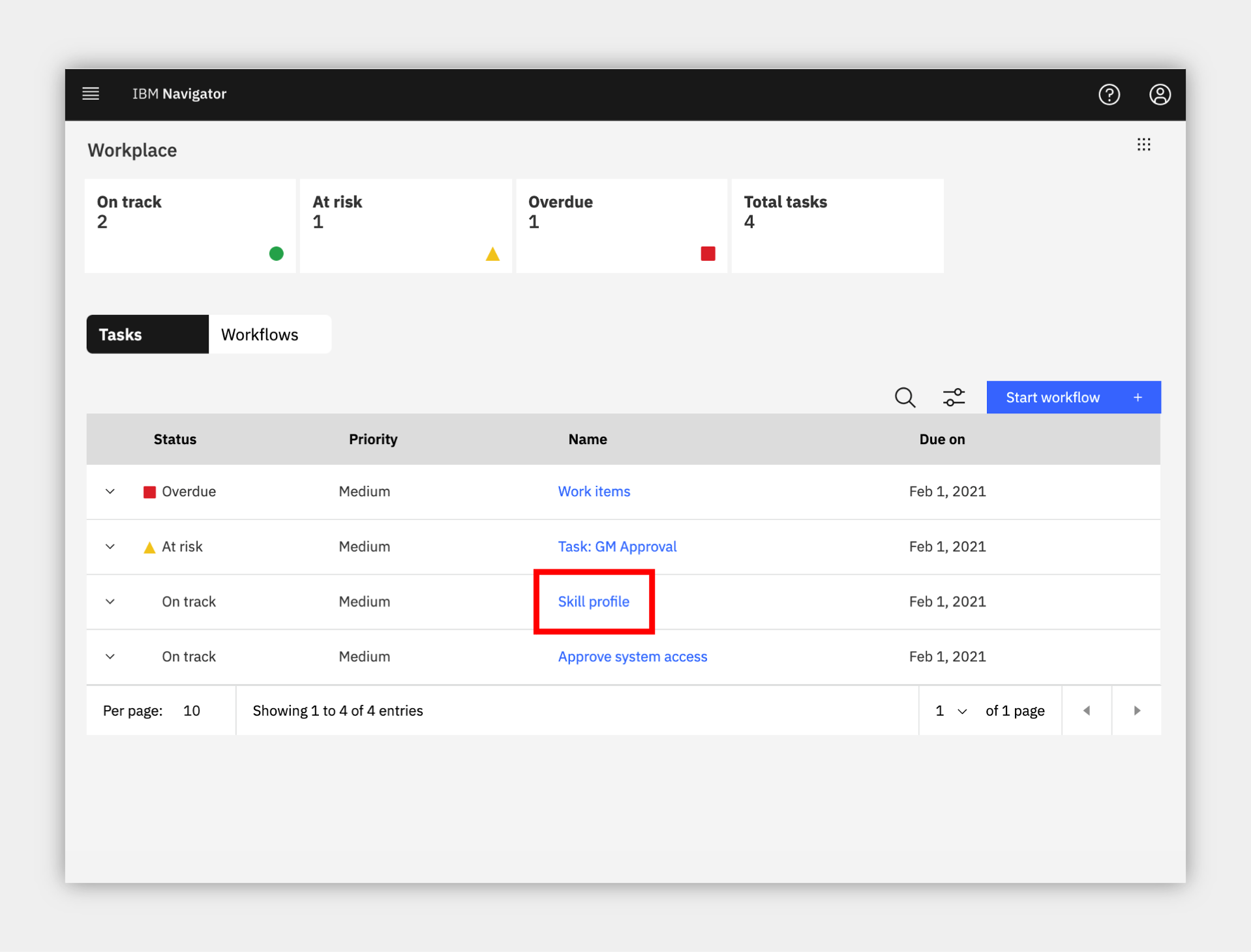Open the filter settings sliders icon
This screenshot has height=952, width=1251.
(x=954, y=397)
